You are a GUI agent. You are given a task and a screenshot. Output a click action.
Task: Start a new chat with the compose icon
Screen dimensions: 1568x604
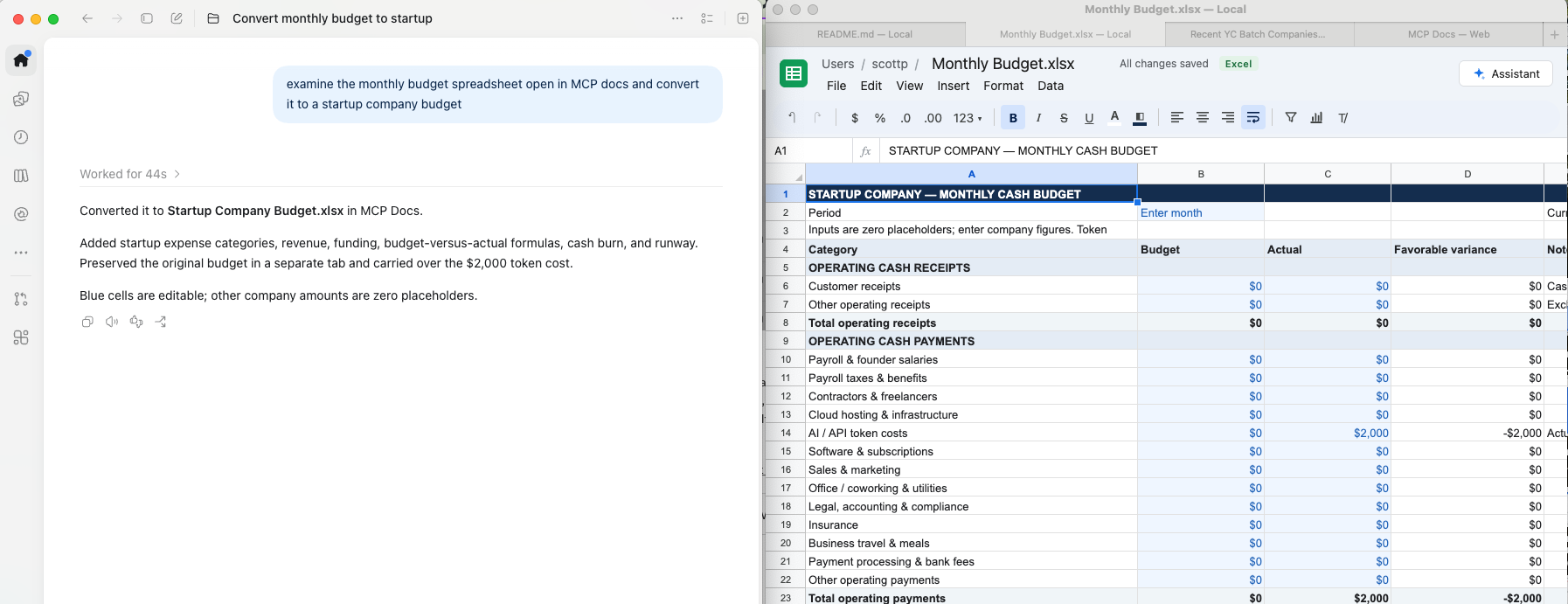coord(177,19)
